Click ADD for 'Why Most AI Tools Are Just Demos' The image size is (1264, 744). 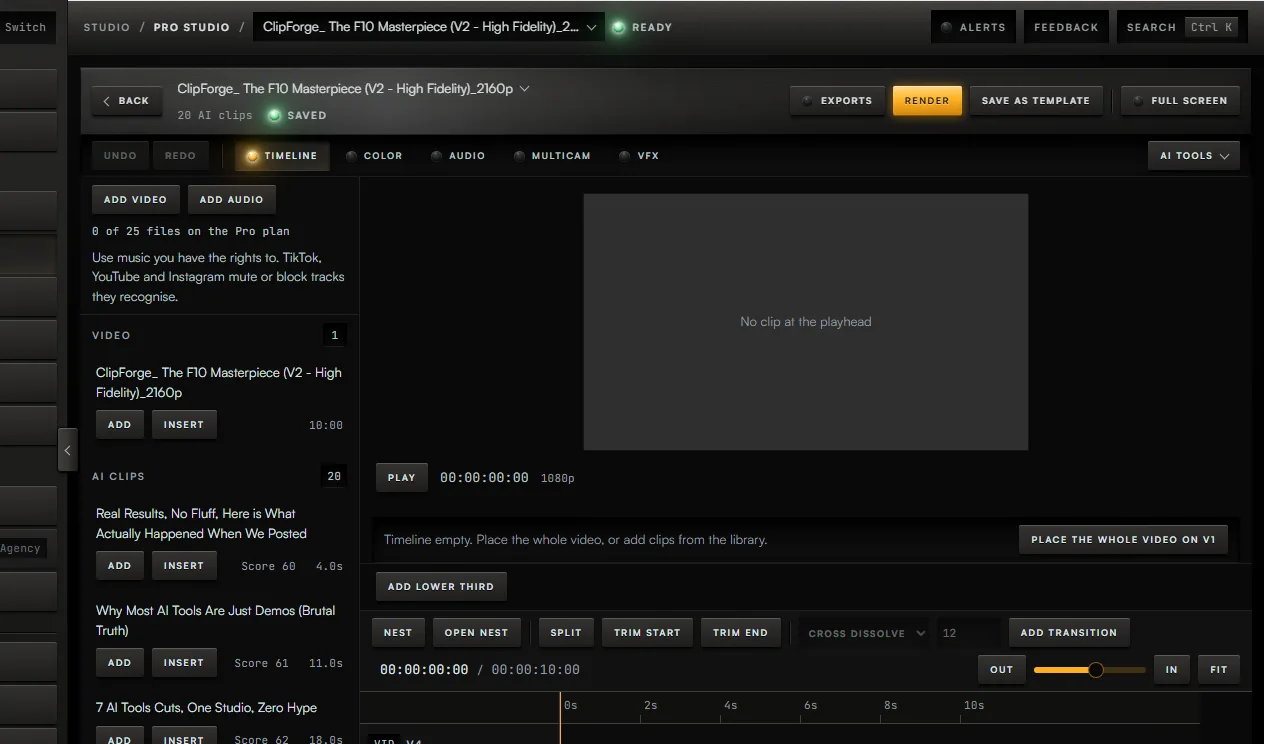click(x=120, y=663)
